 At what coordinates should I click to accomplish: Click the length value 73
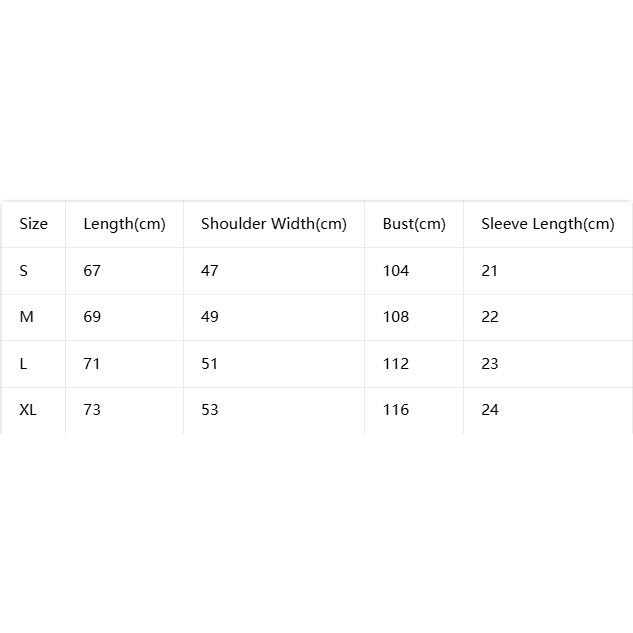[x=92, y=410]
